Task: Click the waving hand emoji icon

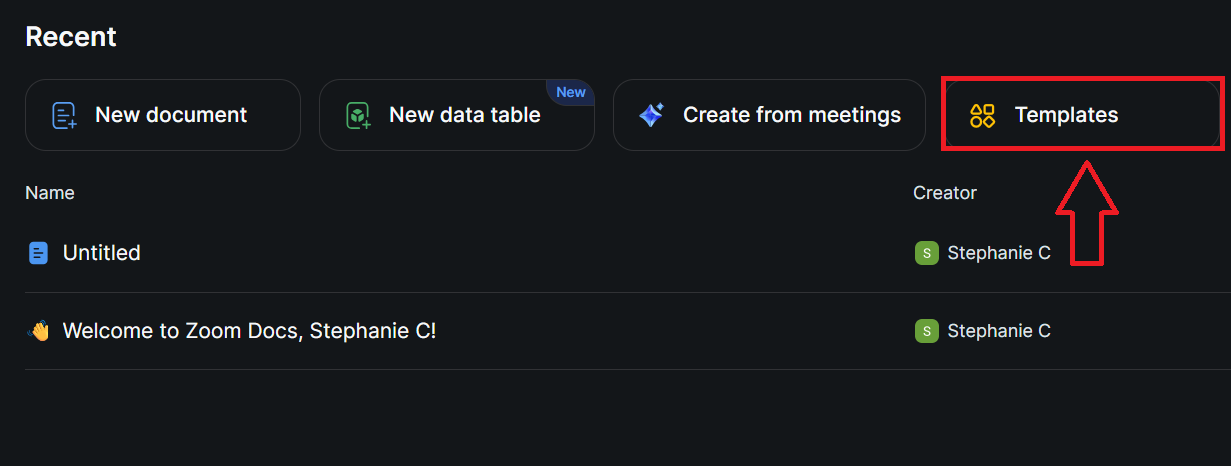Action: (x=38, y=331)
